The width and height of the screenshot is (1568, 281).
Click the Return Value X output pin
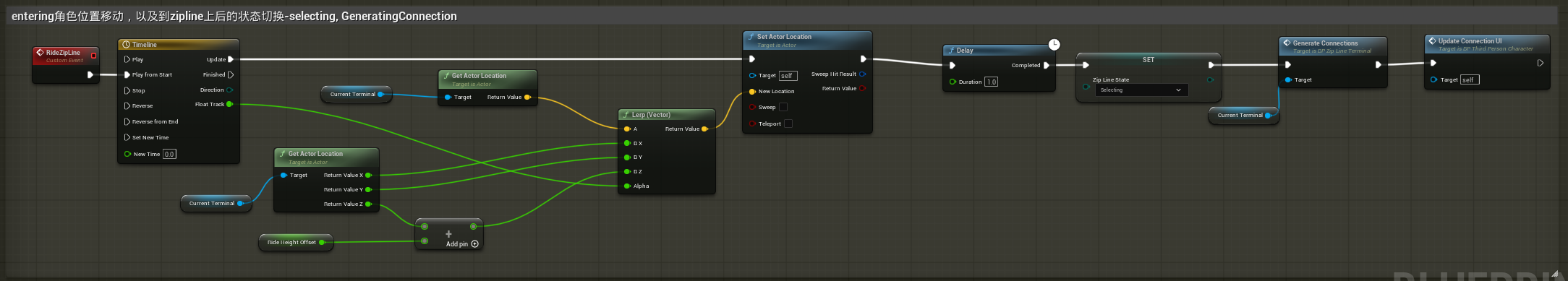[x=368, y=175]
